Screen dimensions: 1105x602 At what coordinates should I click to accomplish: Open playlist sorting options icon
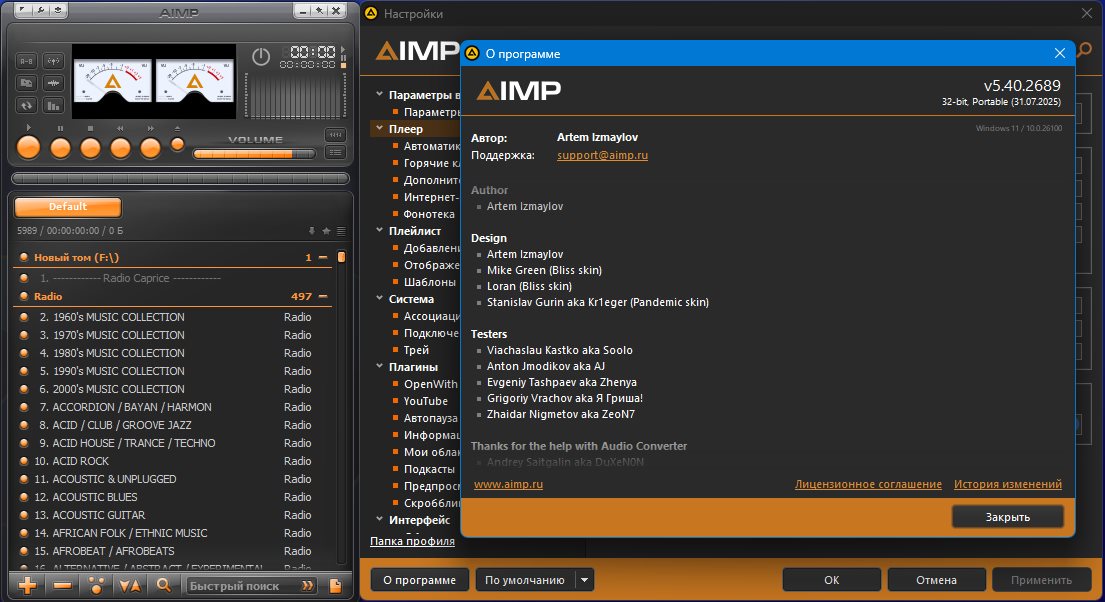(130, 585)
